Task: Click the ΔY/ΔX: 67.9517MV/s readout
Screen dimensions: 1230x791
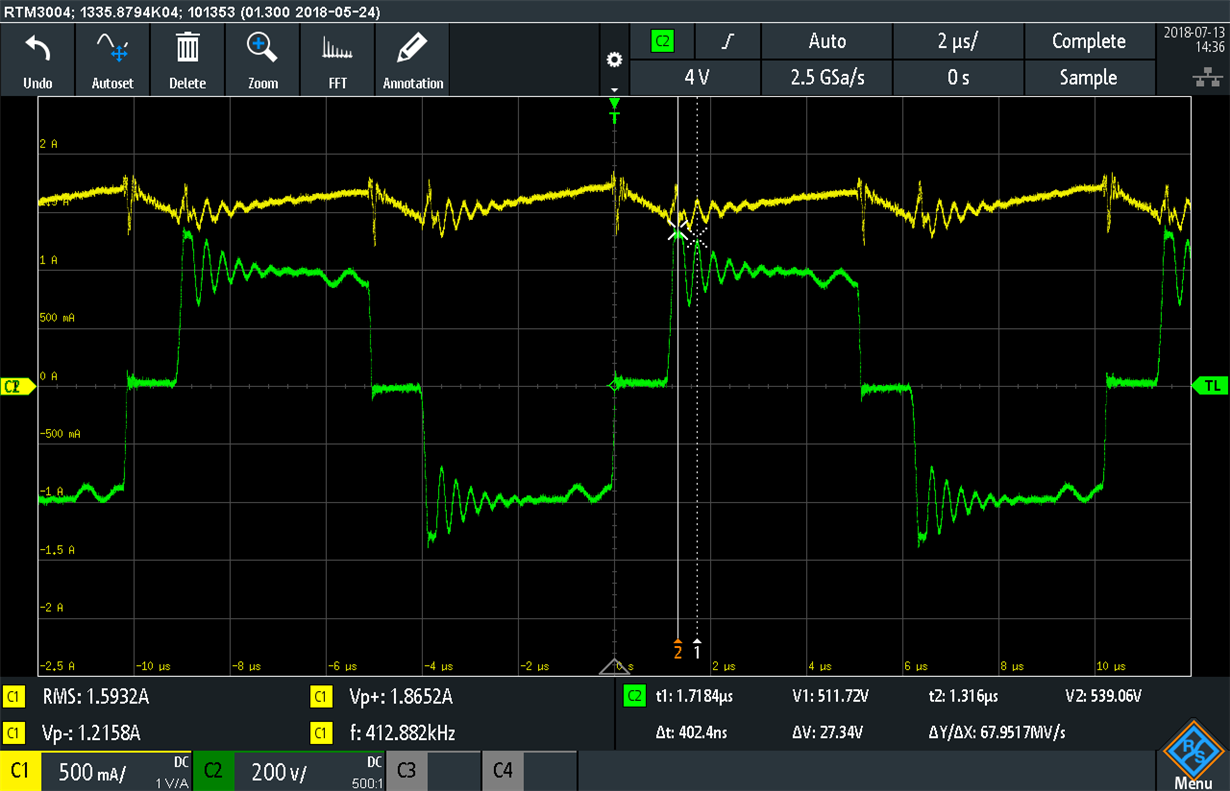Action: 996,733
